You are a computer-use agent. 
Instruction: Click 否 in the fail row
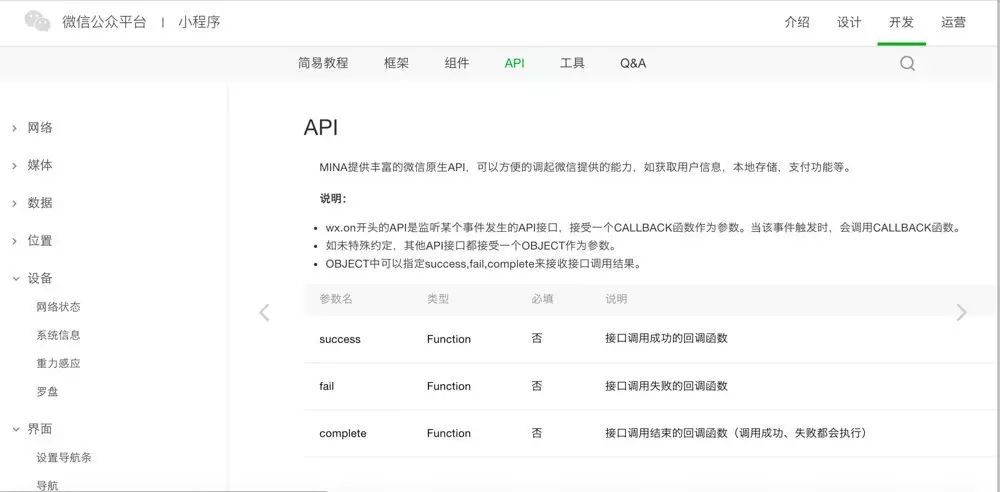(x=537, y=386)
